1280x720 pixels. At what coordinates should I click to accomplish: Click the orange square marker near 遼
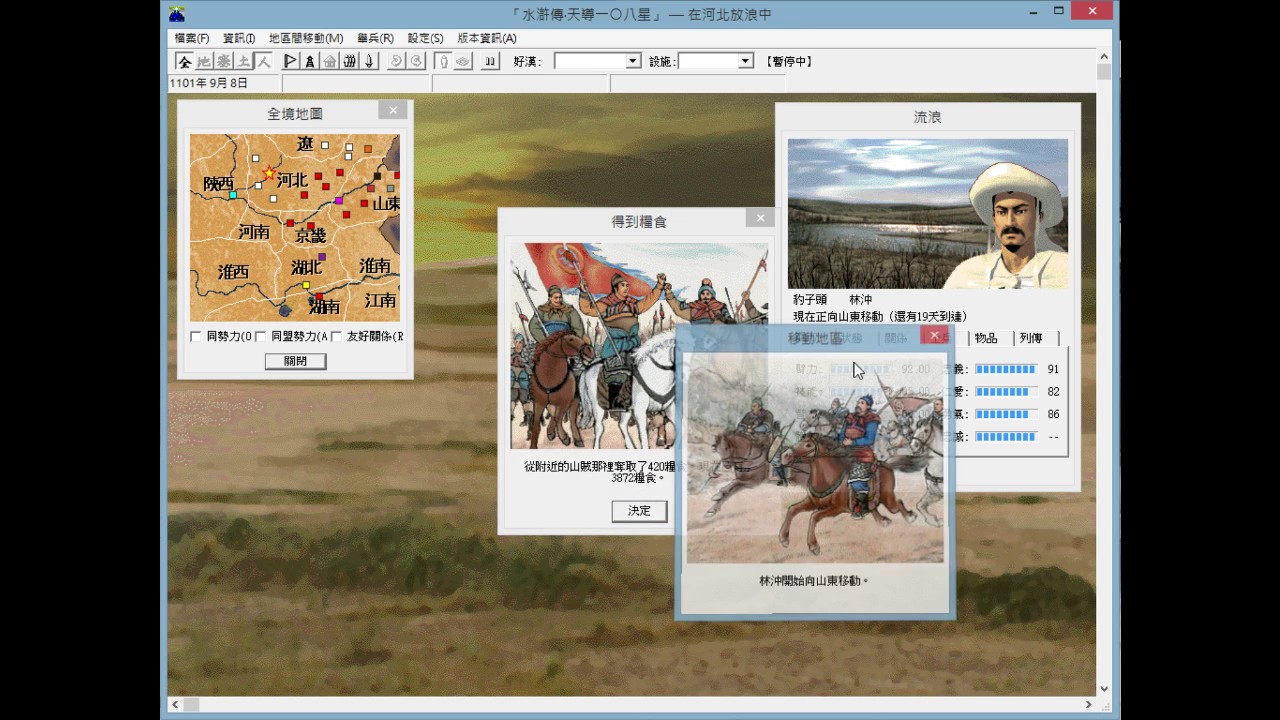coord(368,149)
